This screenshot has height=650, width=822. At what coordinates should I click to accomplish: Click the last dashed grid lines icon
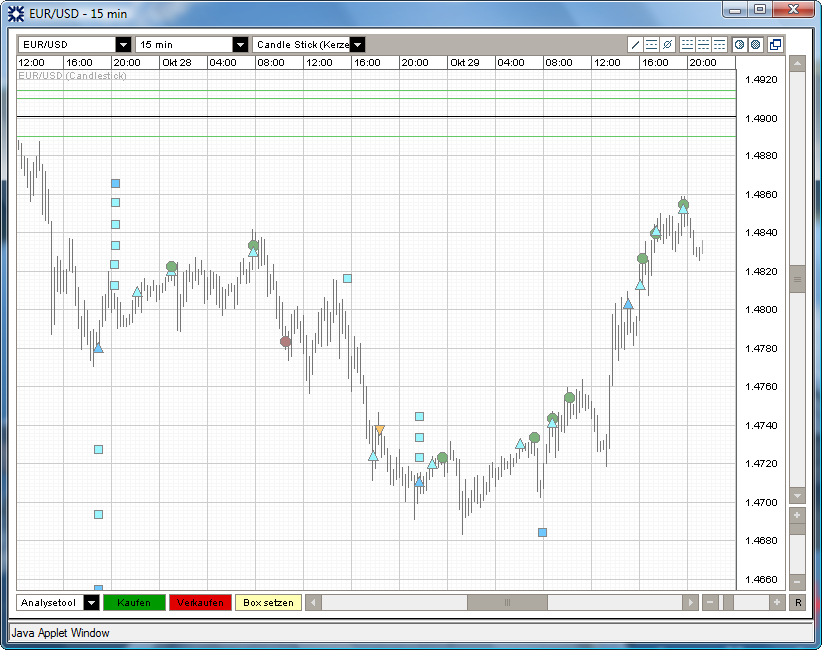pyautogui.click(x=719, y=45)
